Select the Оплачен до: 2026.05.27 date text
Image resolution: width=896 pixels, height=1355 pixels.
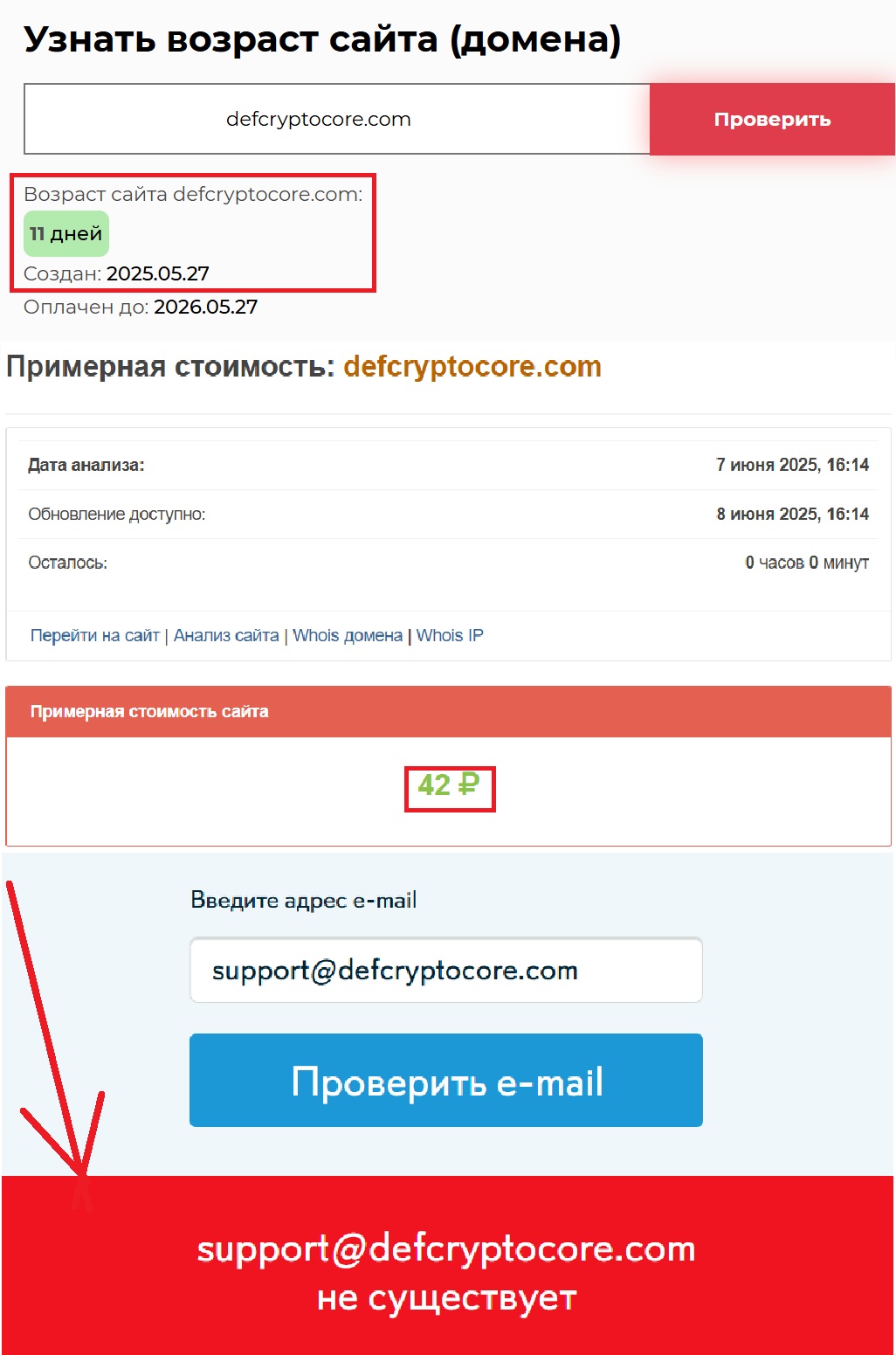[x=141, y=308]
